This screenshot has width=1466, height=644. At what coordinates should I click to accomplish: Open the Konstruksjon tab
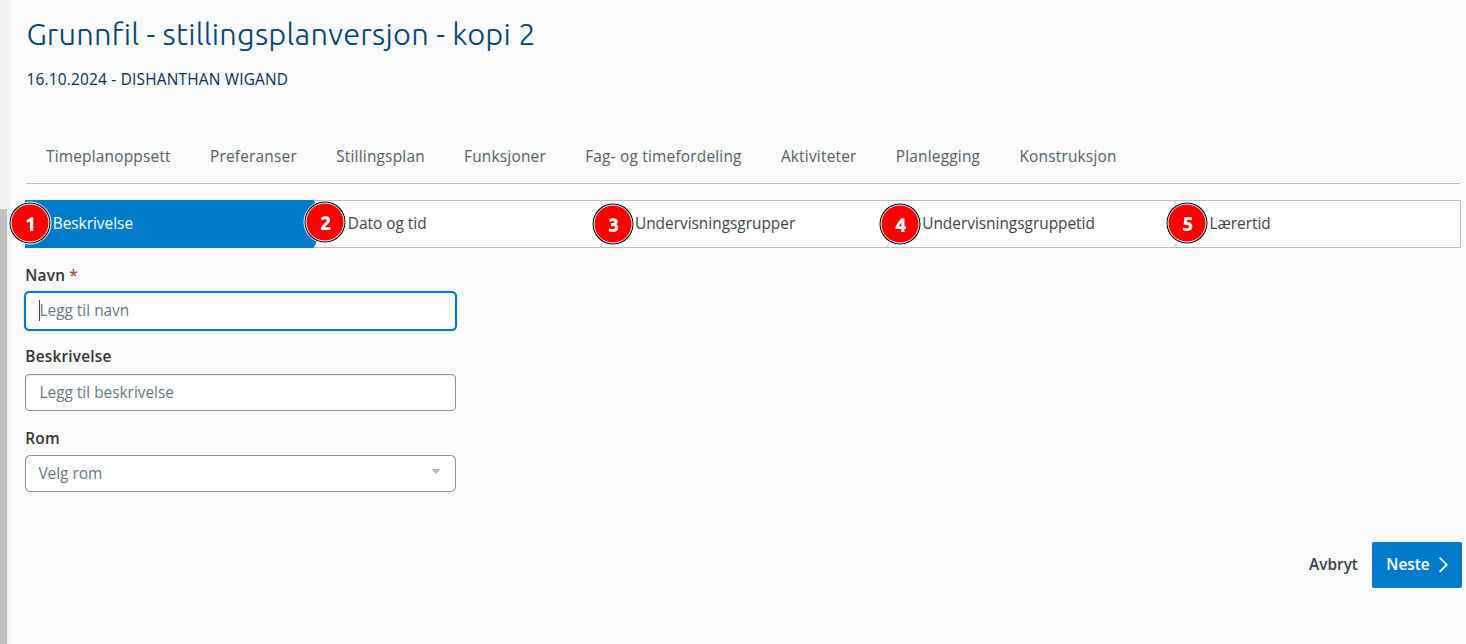(x=1068, y=156)
